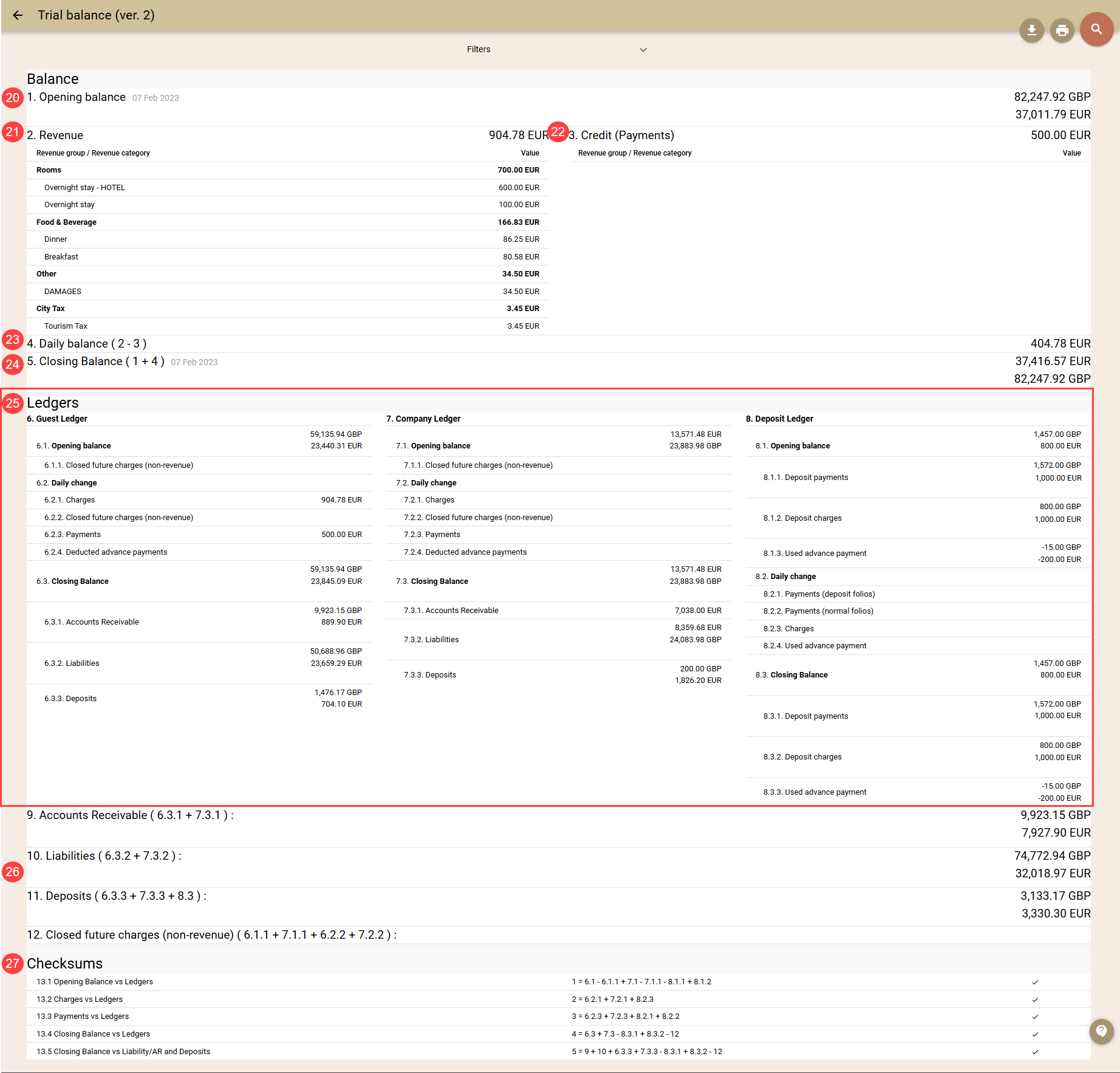This screenshot has height=1073, width=1120.
Task: Select 7.3.2. Liabilities row
Action: [559, 640]
